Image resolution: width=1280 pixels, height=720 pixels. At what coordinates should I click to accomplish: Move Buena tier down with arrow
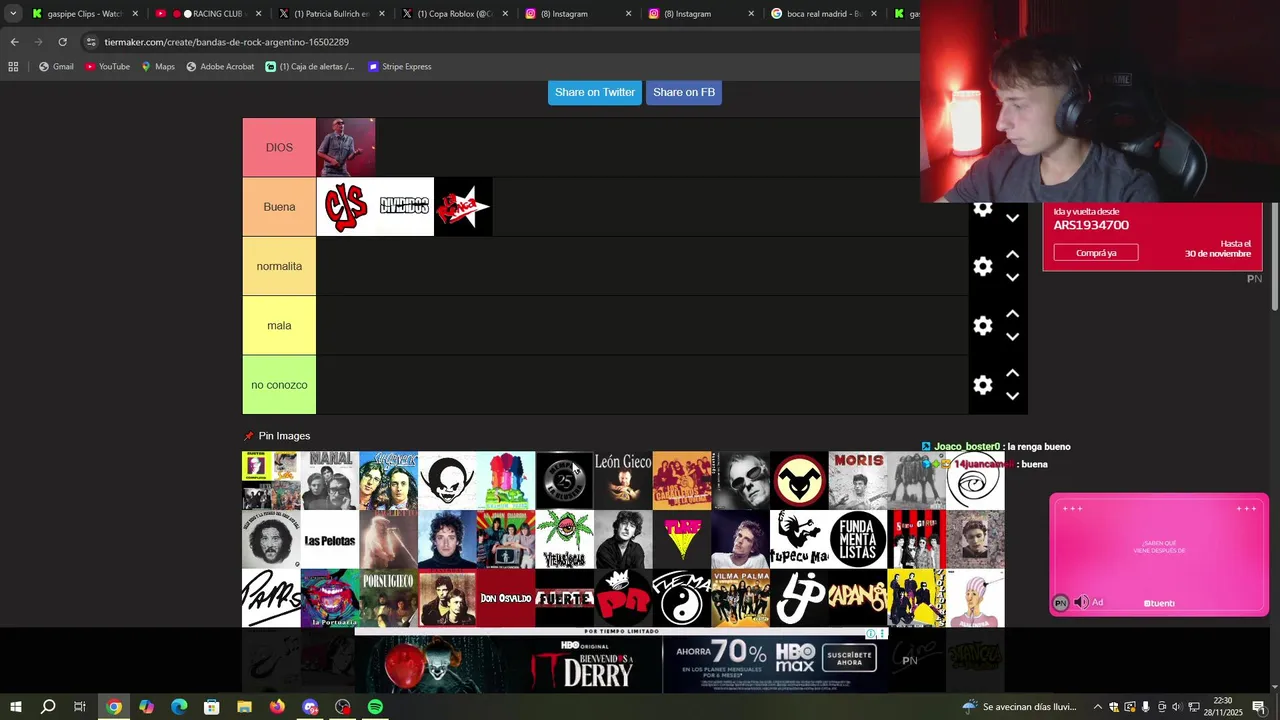click(x=1012, y=217)
